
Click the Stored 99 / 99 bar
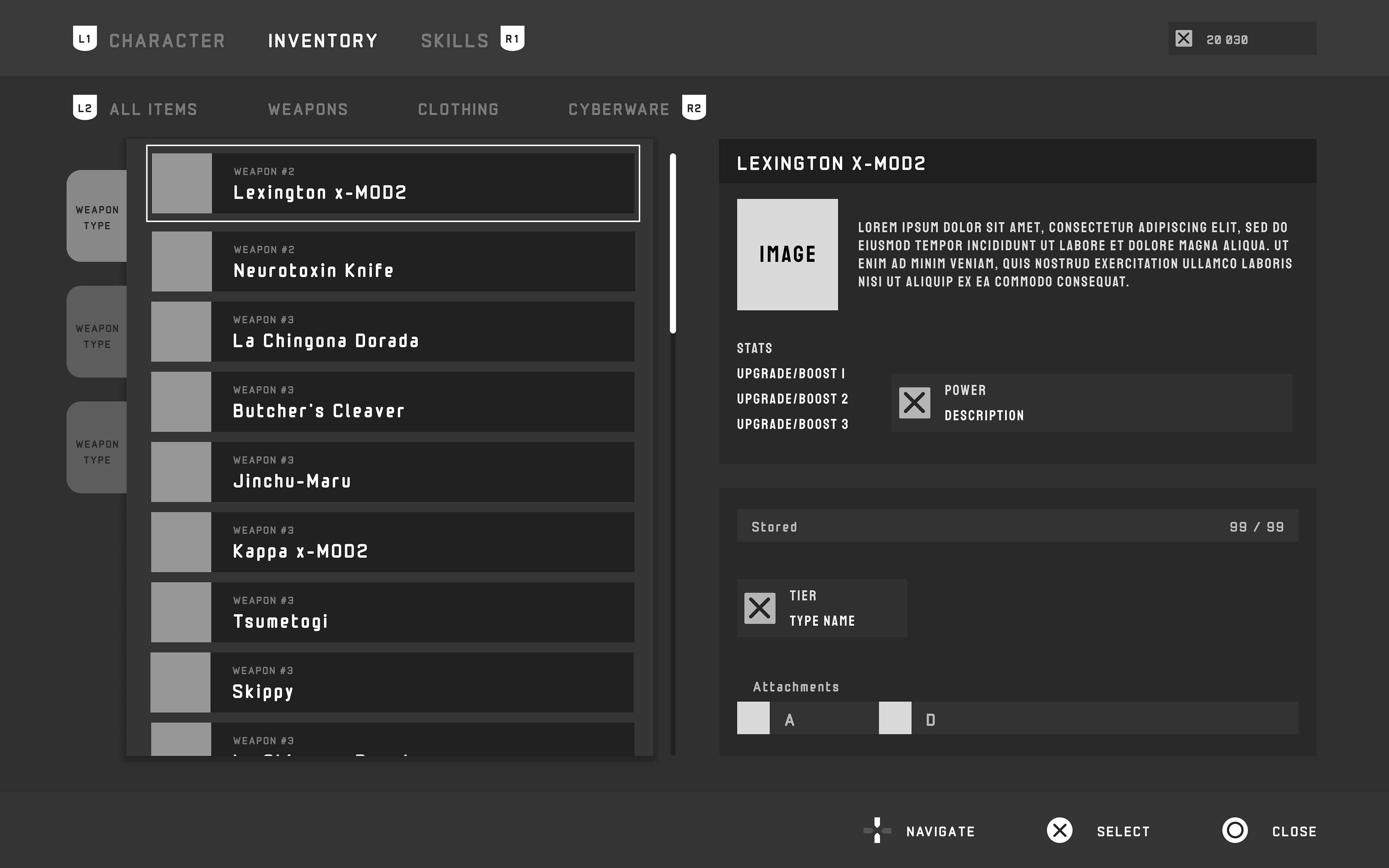[1017, 526]
